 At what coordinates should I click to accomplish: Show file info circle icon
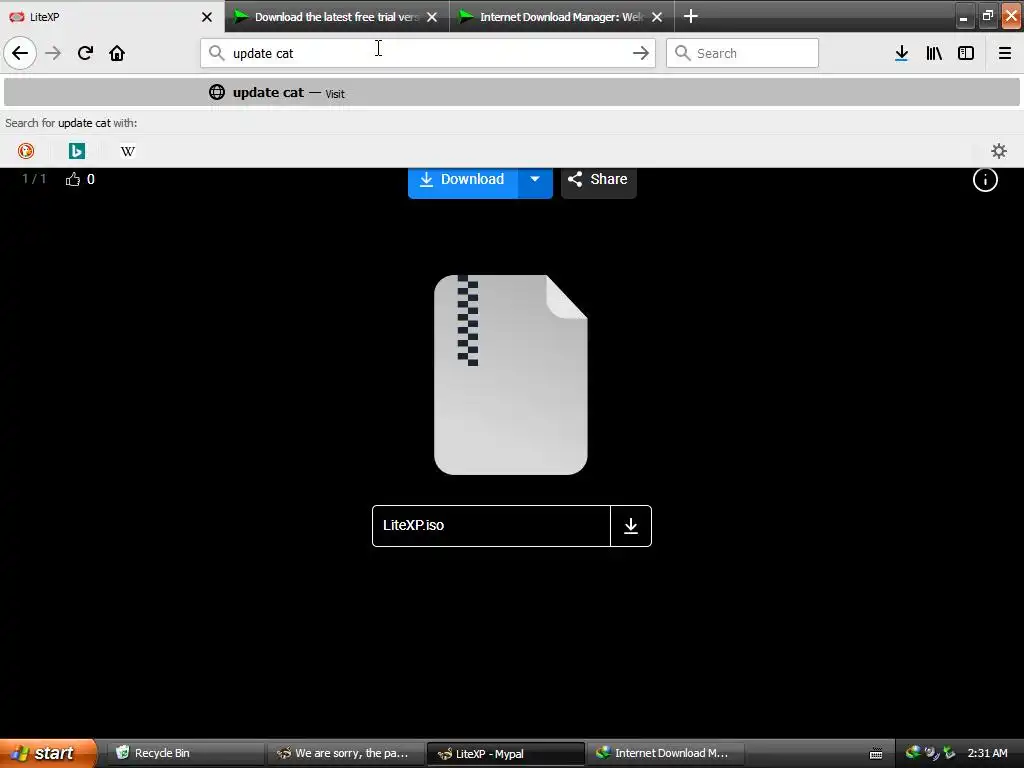pos(985,179)
